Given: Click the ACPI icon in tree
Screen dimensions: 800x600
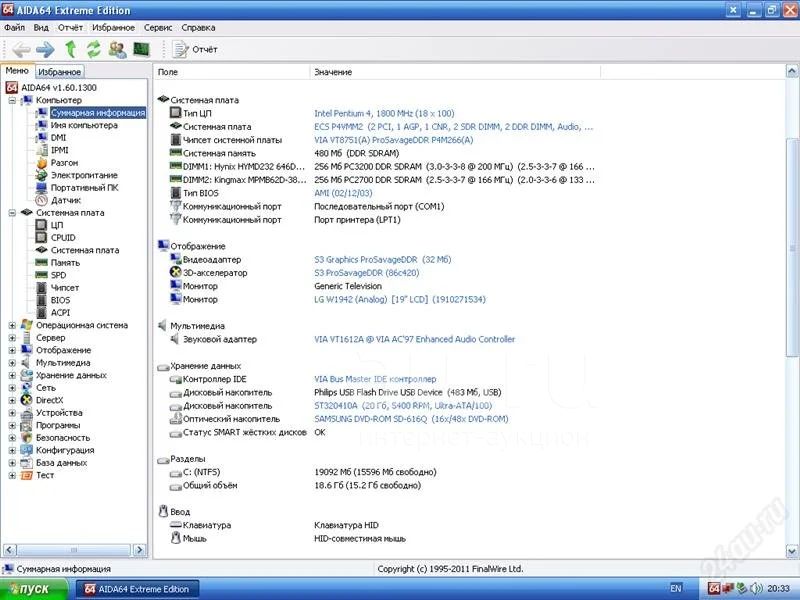Looking at the screenshot, I should click(42, 313).
